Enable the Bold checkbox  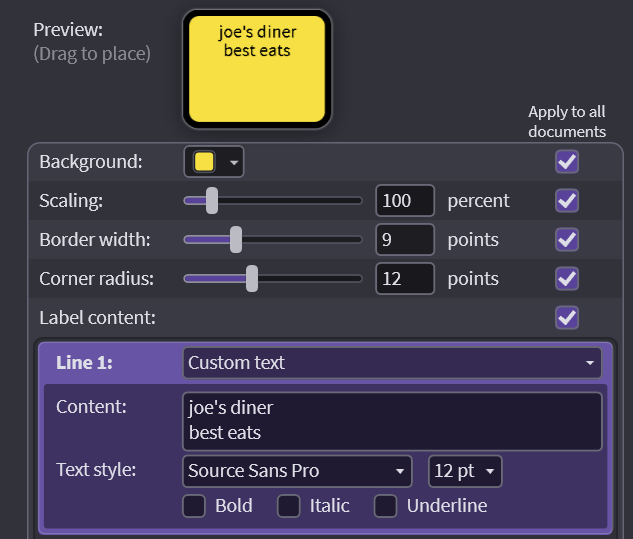pos(194,506)
